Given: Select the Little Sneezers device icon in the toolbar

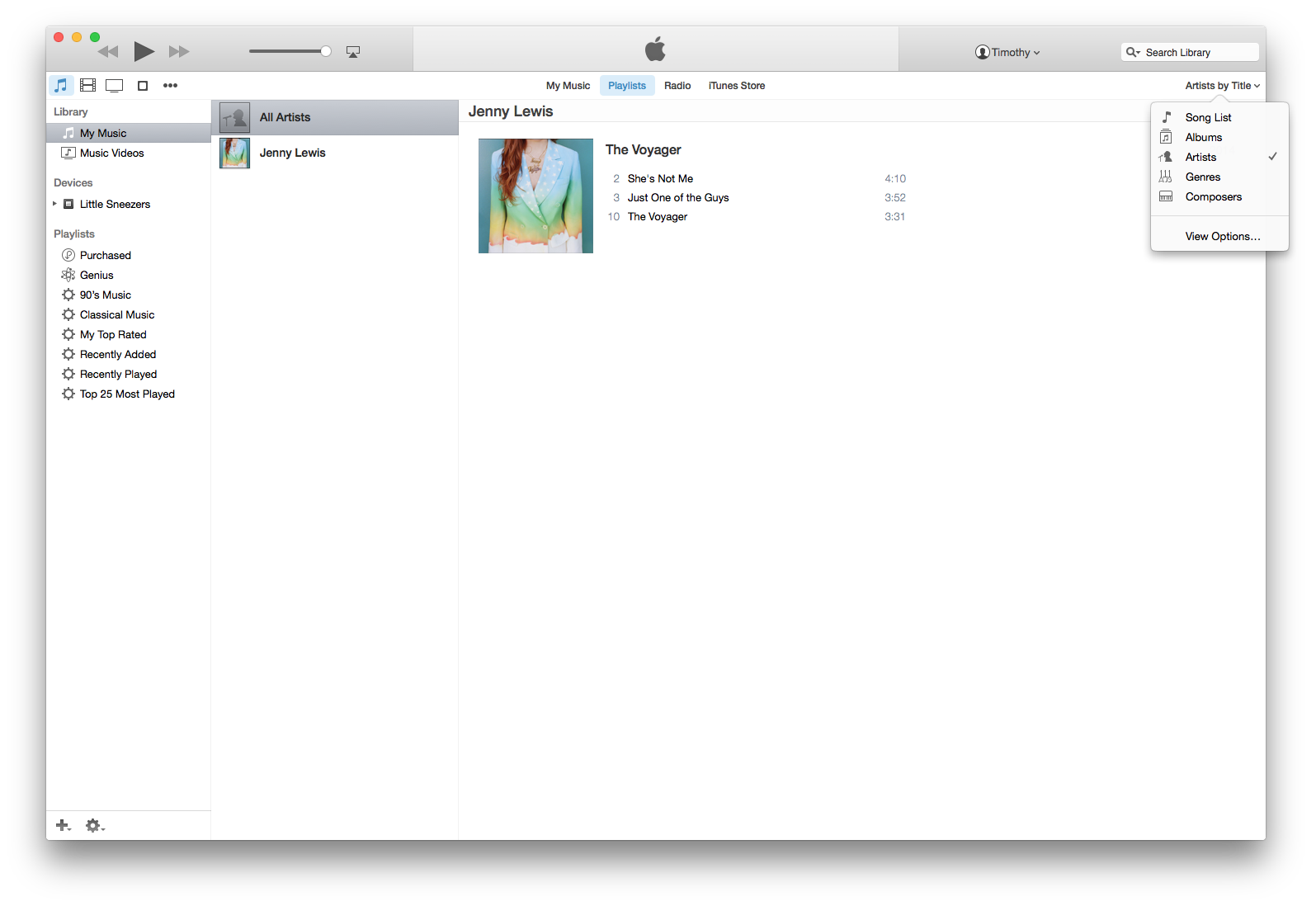Looking at the screenshot, I should pos(143,86).
